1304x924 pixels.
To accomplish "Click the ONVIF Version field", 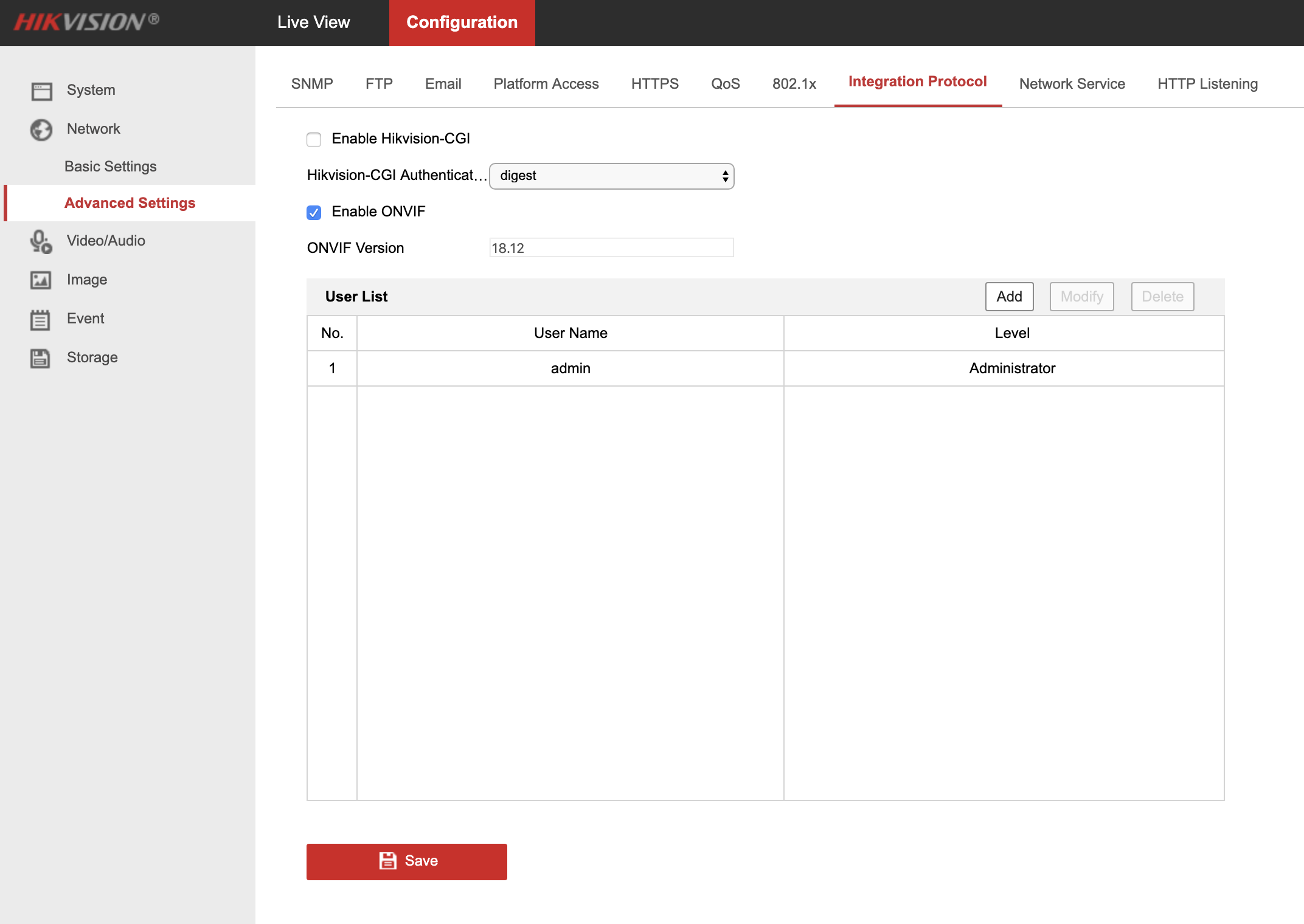I will click(611, 248).
